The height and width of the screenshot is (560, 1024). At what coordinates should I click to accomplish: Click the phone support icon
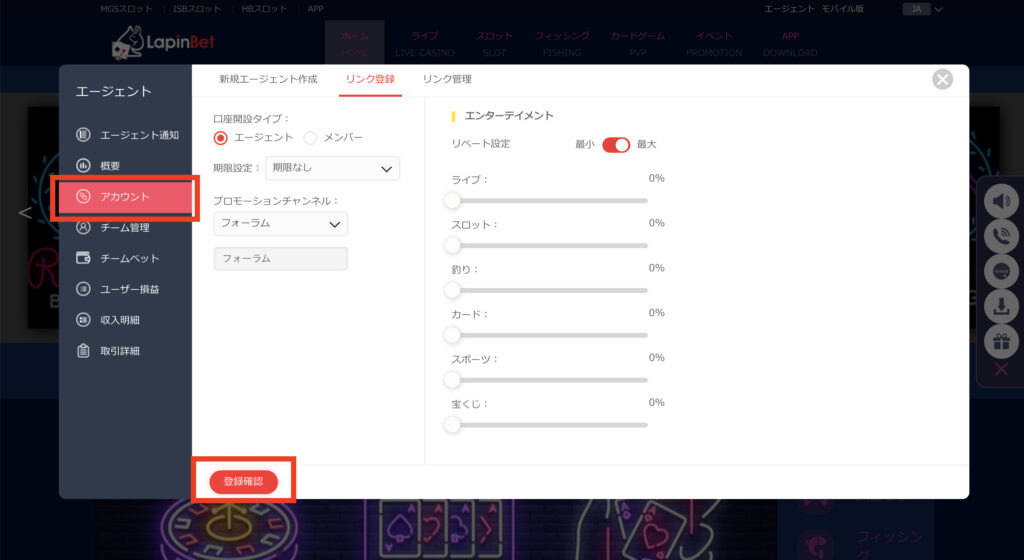[x=1001, y=236]
